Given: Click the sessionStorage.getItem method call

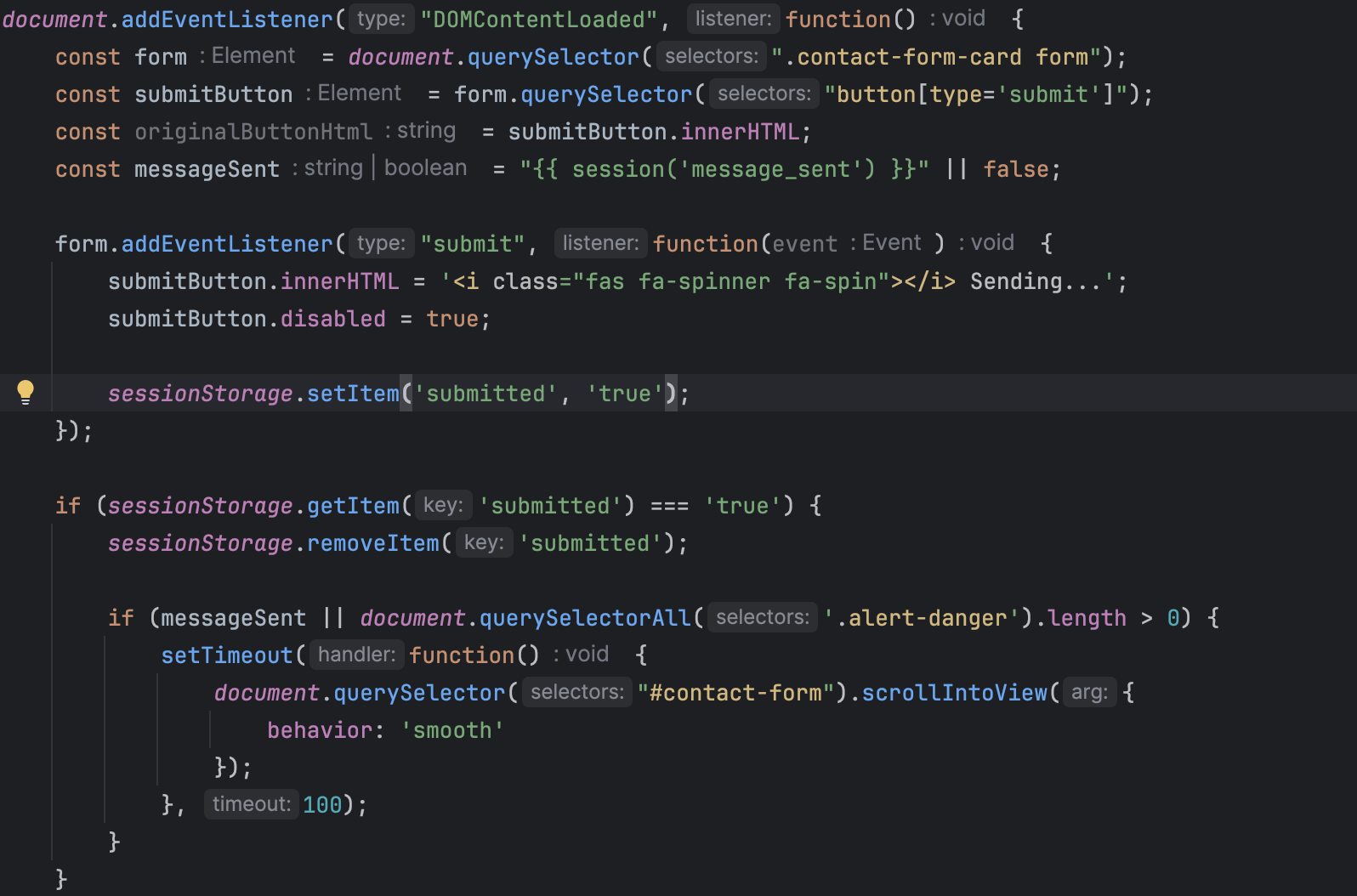Looking at the screenshot, I should click(x=253, y=506).
